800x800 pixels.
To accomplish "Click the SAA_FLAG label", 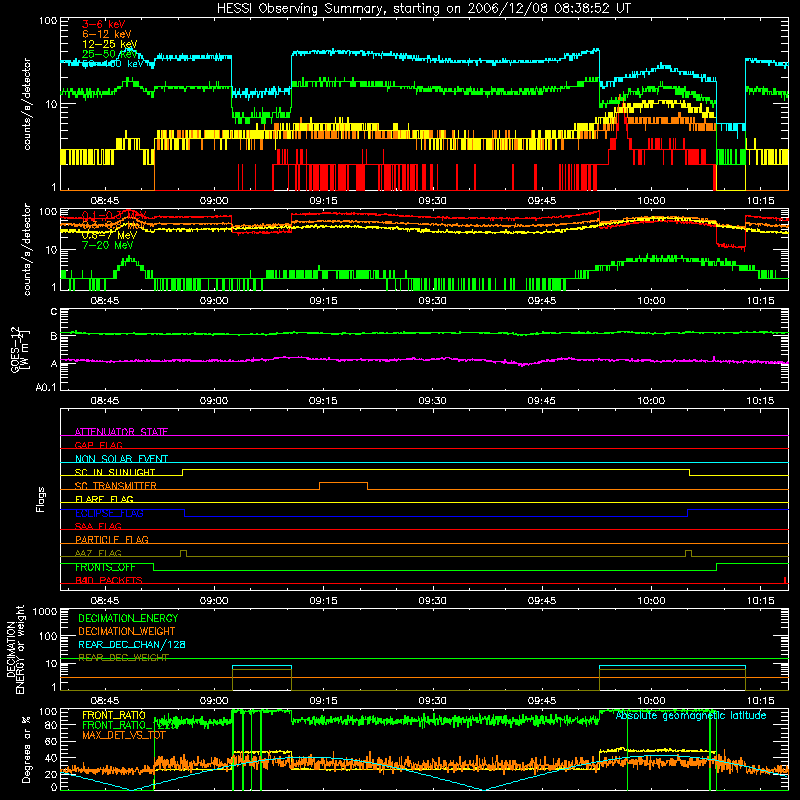I will (98, 526).
